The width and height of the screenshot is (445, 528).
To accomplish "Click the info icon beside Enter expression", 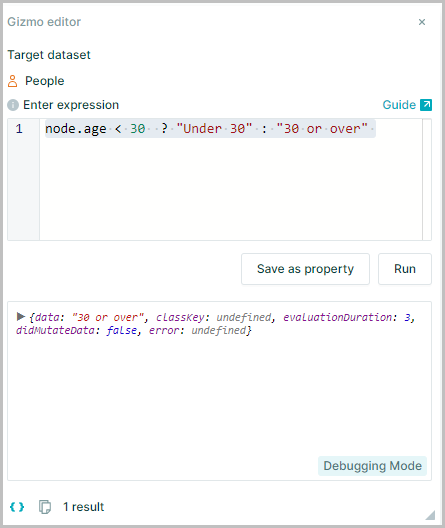I will coord(13,105).
